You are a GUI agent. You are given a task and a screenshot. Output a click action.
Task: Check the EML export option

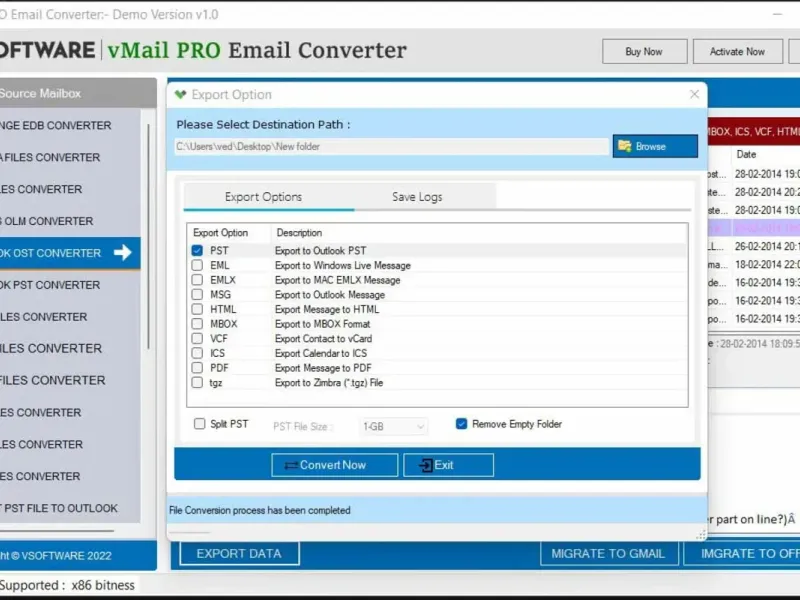(x=197, y=265)
